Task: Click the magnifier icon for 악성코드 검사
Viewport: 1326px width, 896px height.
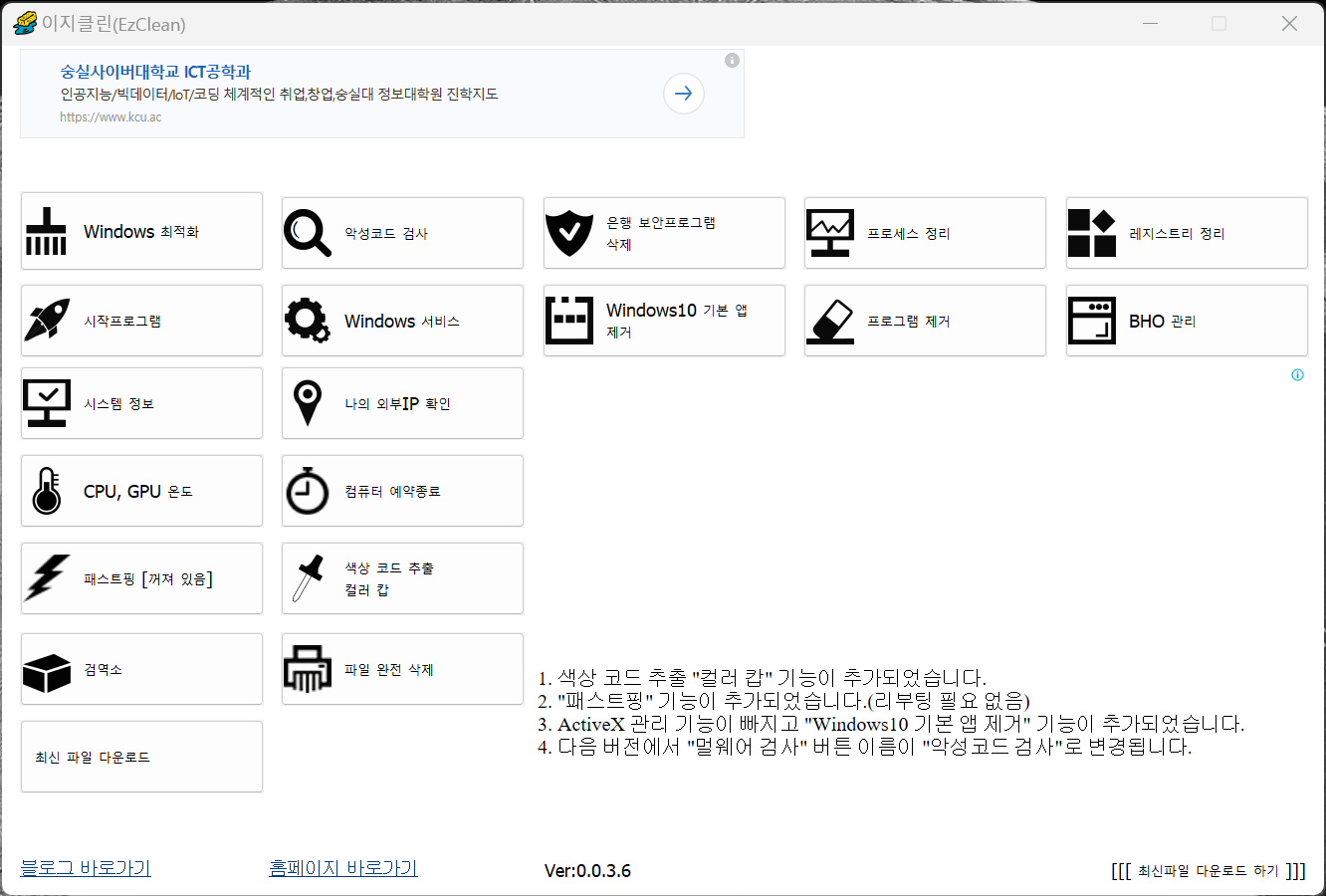Action: point(308,233)
